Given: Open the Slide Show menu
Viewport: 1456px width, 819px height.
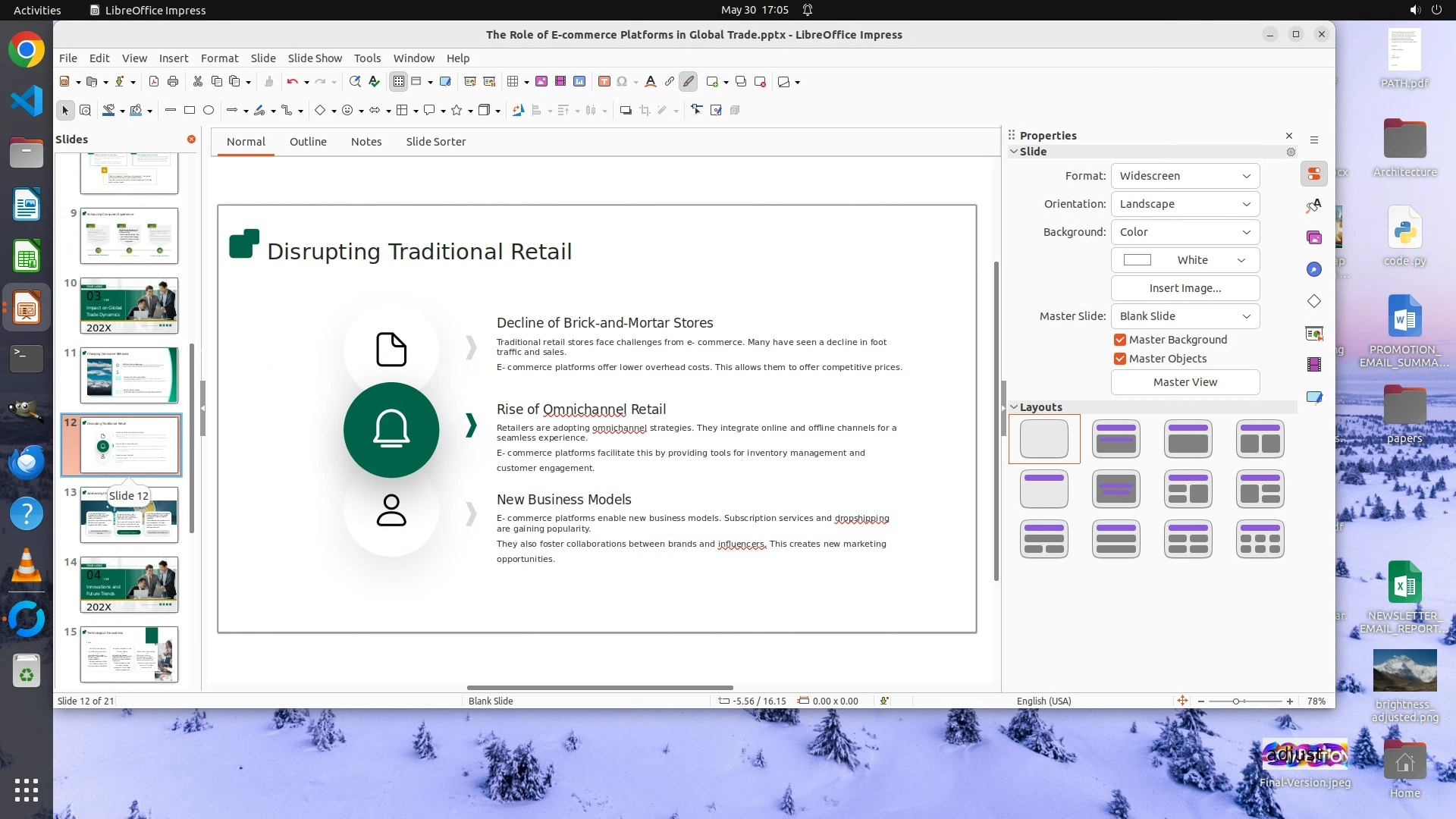Looking at the screenshot, I should 315,58.
